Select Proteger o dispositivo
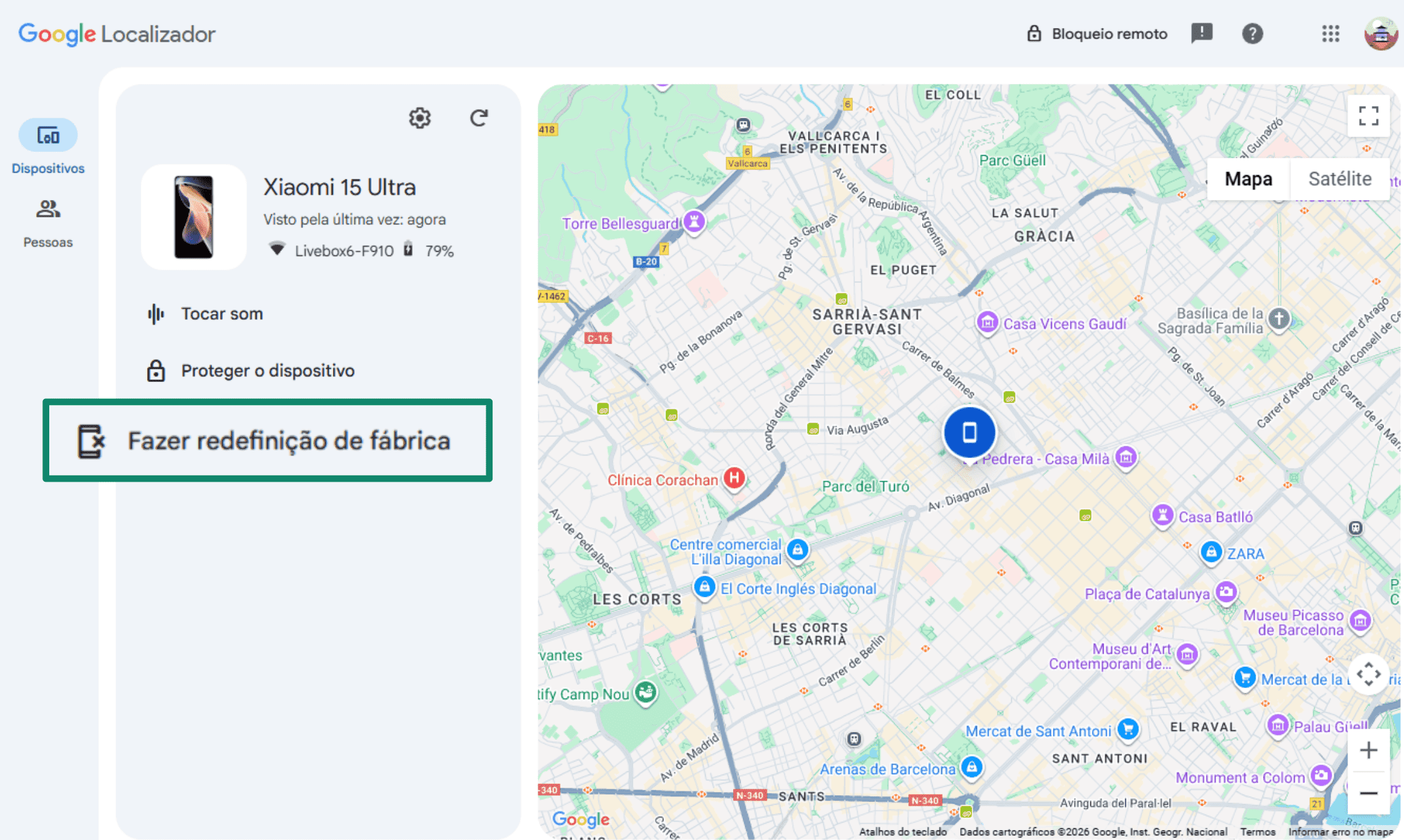This screenshot has height=840, width=1404. tap(267, 371)
